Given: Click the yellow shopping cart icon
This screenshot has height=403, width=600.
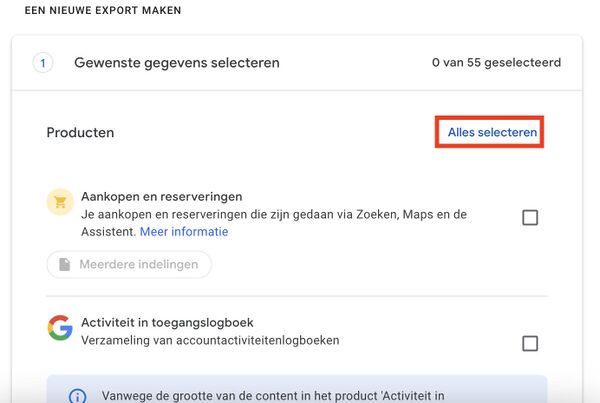Looking at the screenshot, I should pyautogui.click(x=60, y=203).
